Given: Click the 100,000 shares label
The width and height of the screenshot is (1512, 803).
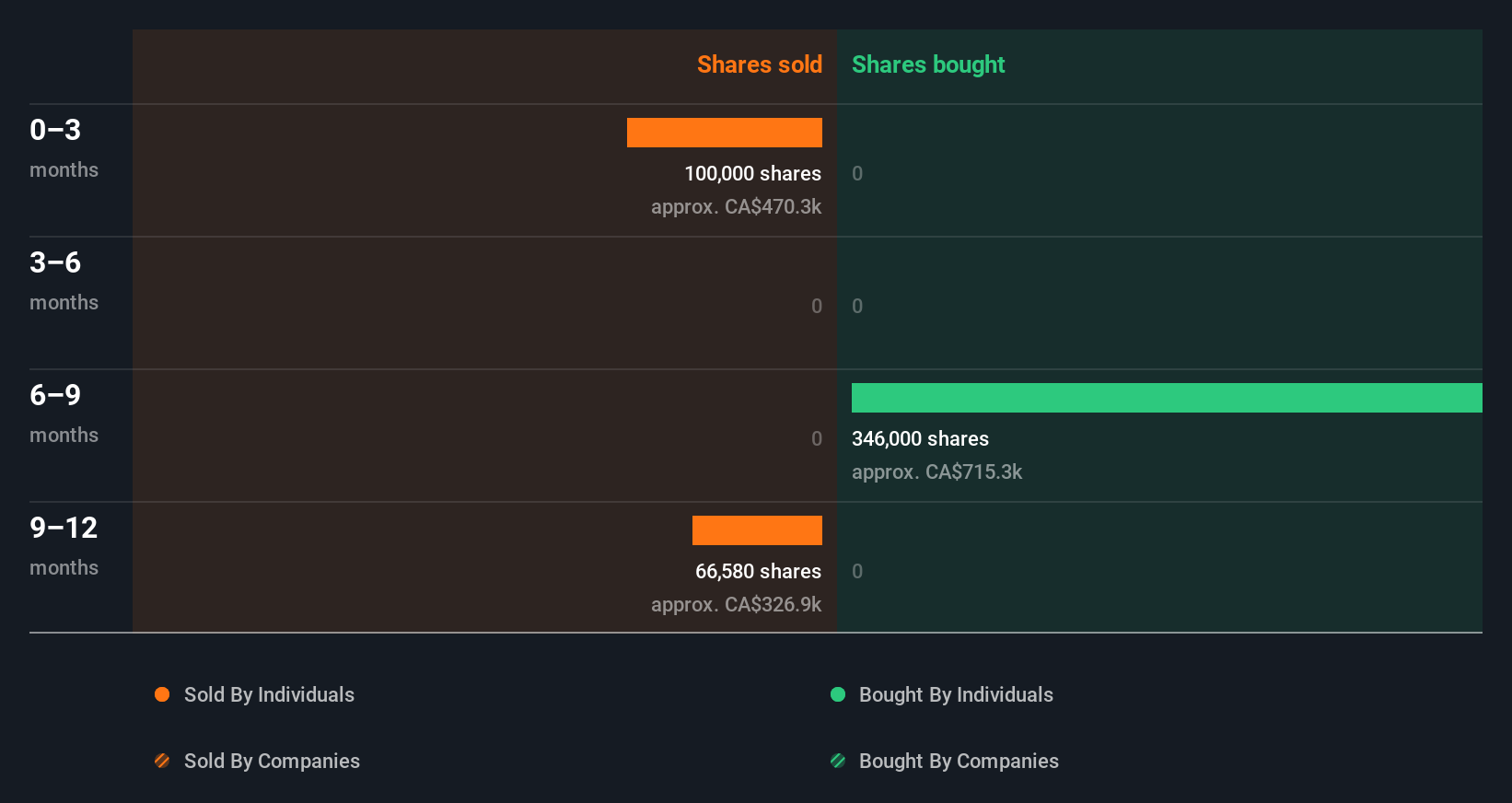Looking at the screenshot, I should point(752,173).
